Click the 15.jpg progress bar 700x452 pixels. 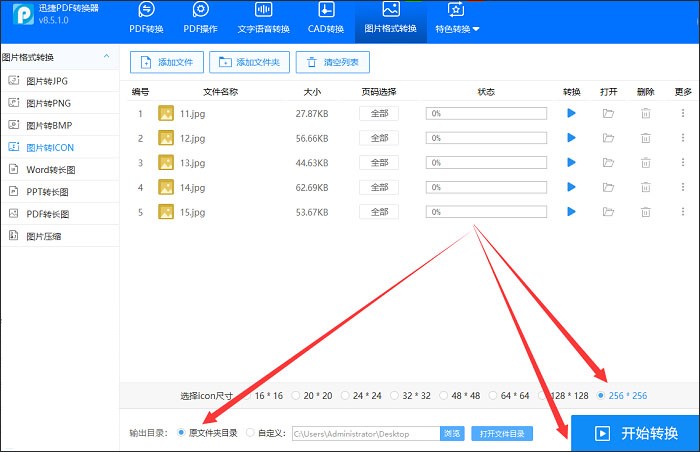pyautogui.click(x=486, y=212)
